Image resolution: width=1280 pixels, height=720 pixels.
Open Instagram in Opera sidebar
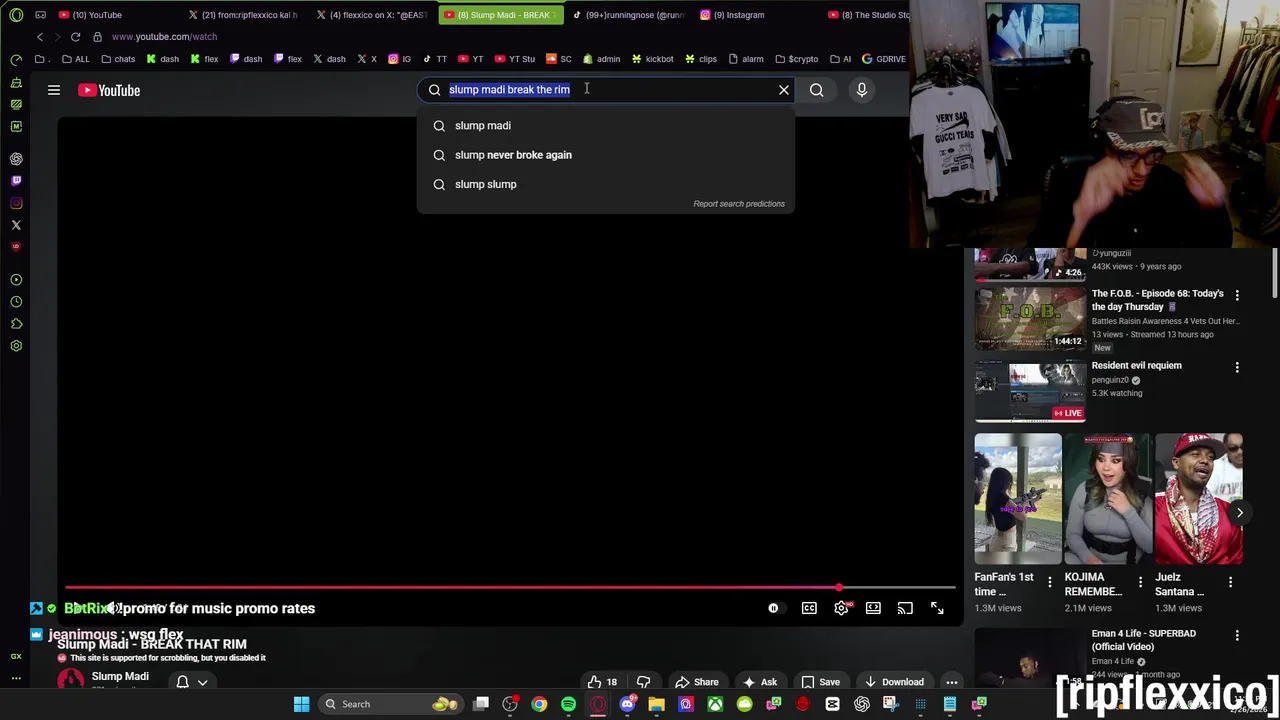point(16,203)
